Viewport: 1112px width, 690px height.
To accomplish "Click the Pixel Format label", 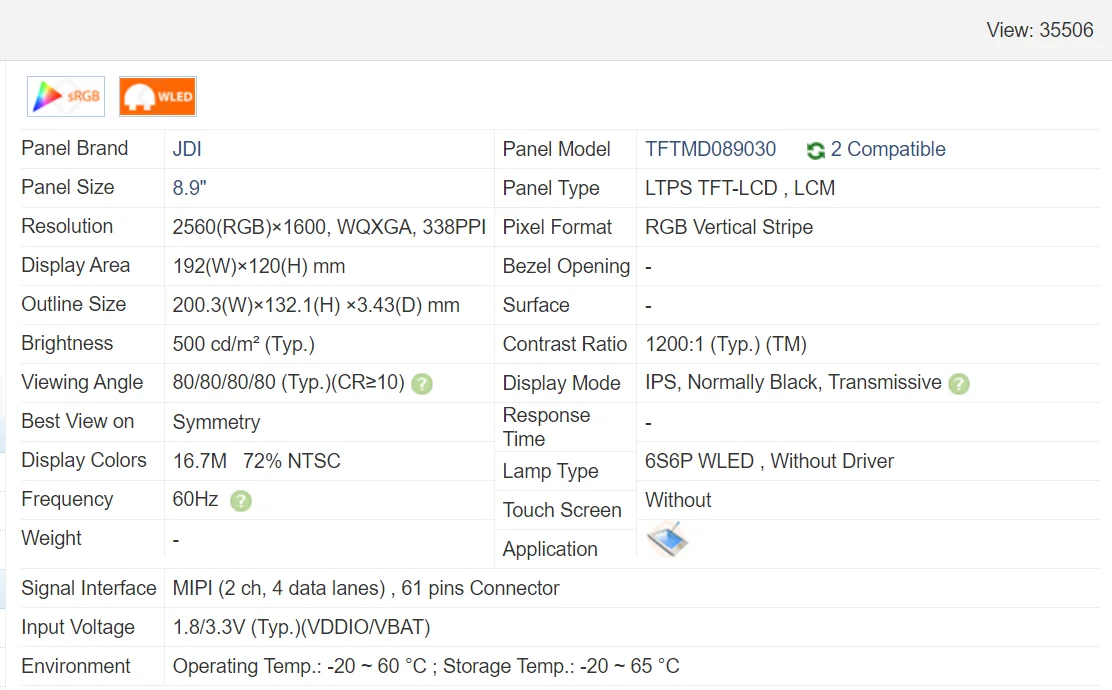I will pyautogui.click(x=557, y=227).
